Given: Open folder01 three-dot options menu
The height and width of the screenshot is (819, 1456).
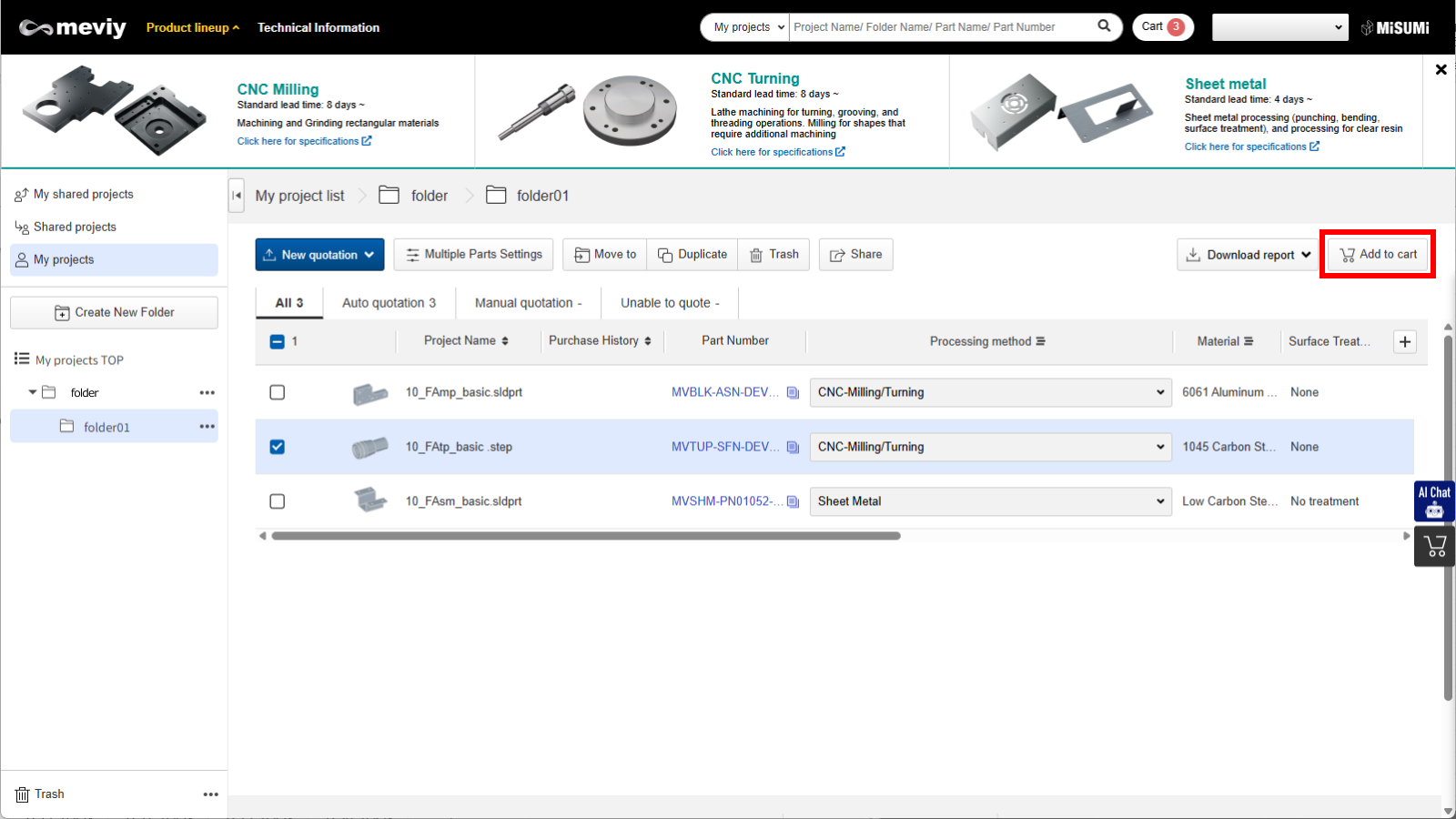Looking at the screenshot, I should (x=207, y=427).
